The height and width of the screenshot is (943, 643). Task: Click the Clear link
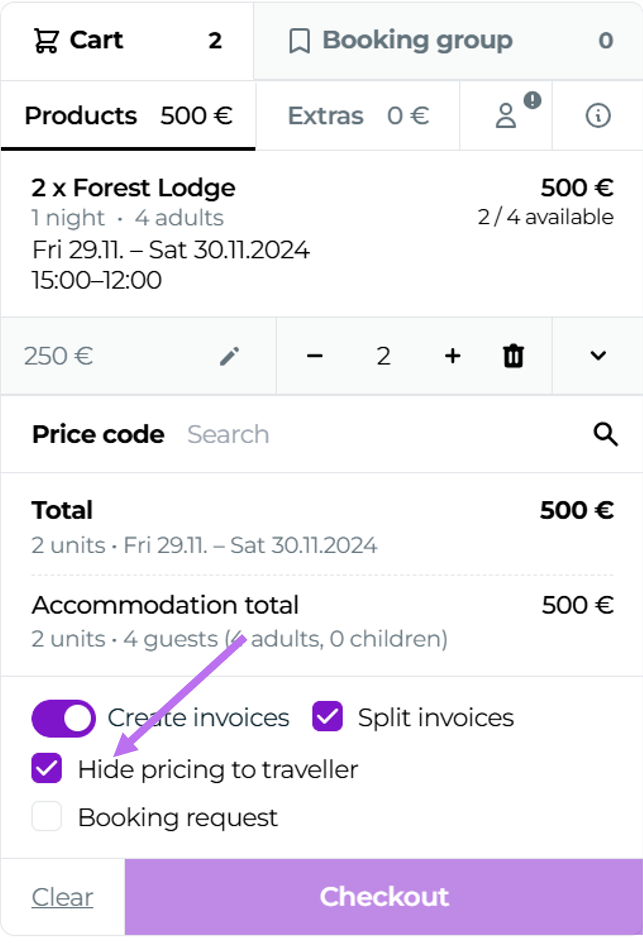pyautogui.click(x=62, y=897)
